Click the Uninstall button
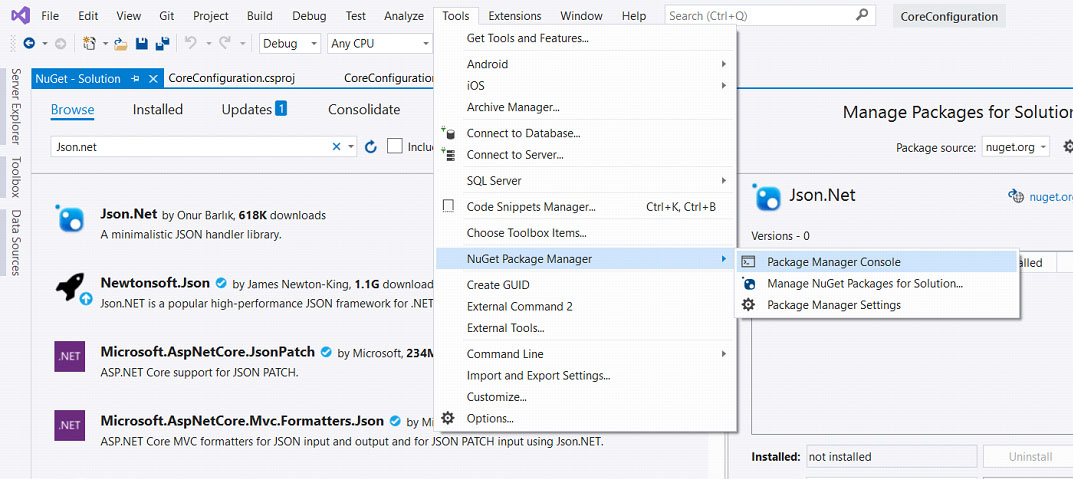 (x=1030, y=456)
